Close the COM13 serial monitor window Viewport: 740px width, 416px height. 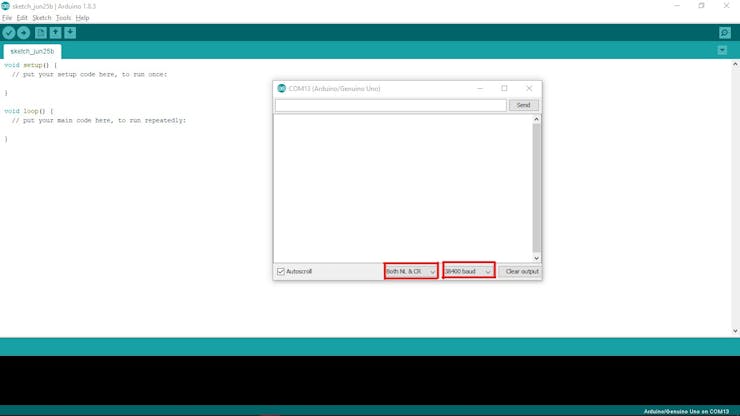(529, 88)
